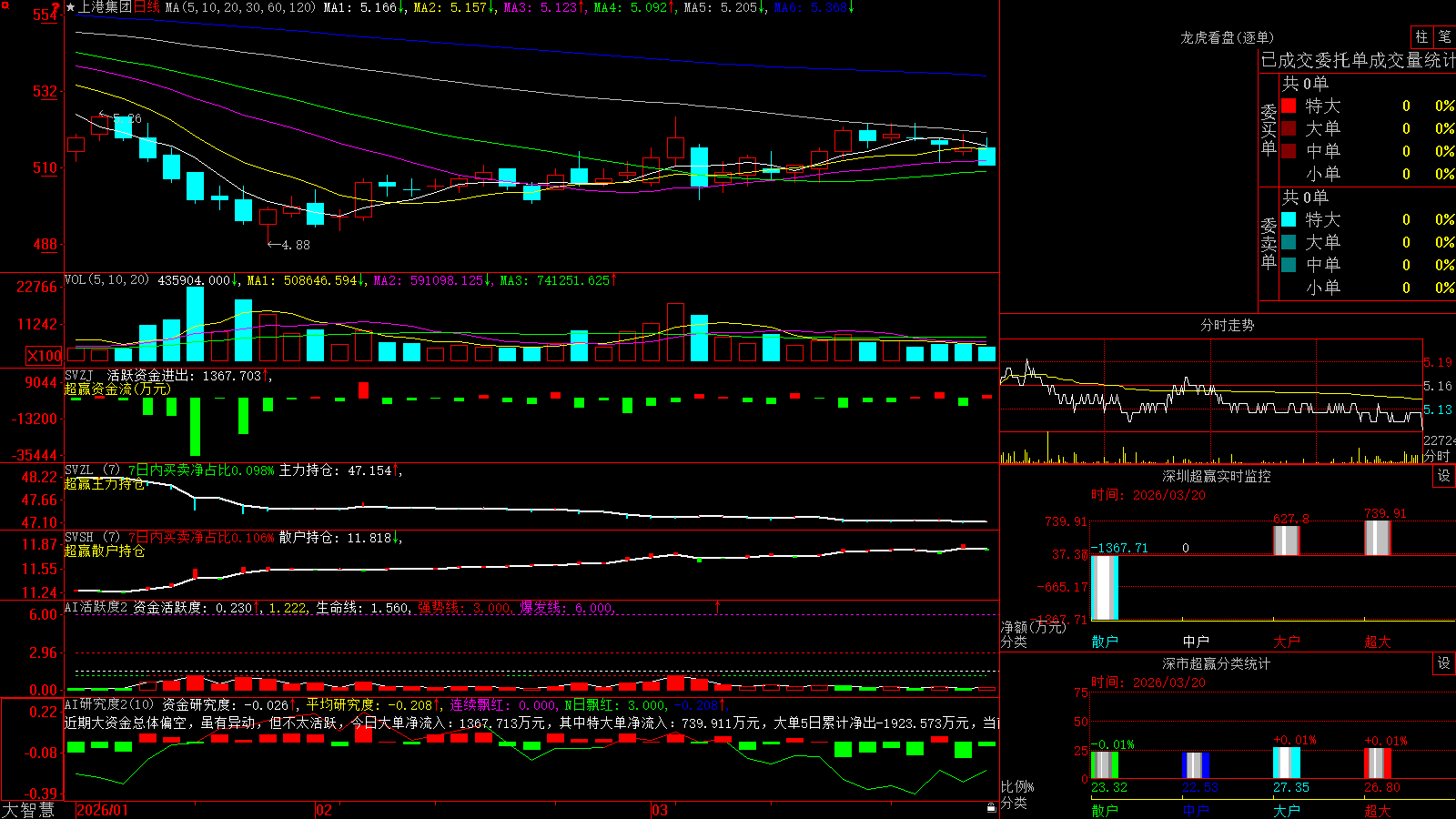Viewport: 1456px width, 819px height.
Task: Click the 5.19 price label on the intraday chart
Action: coord(1437,362)
